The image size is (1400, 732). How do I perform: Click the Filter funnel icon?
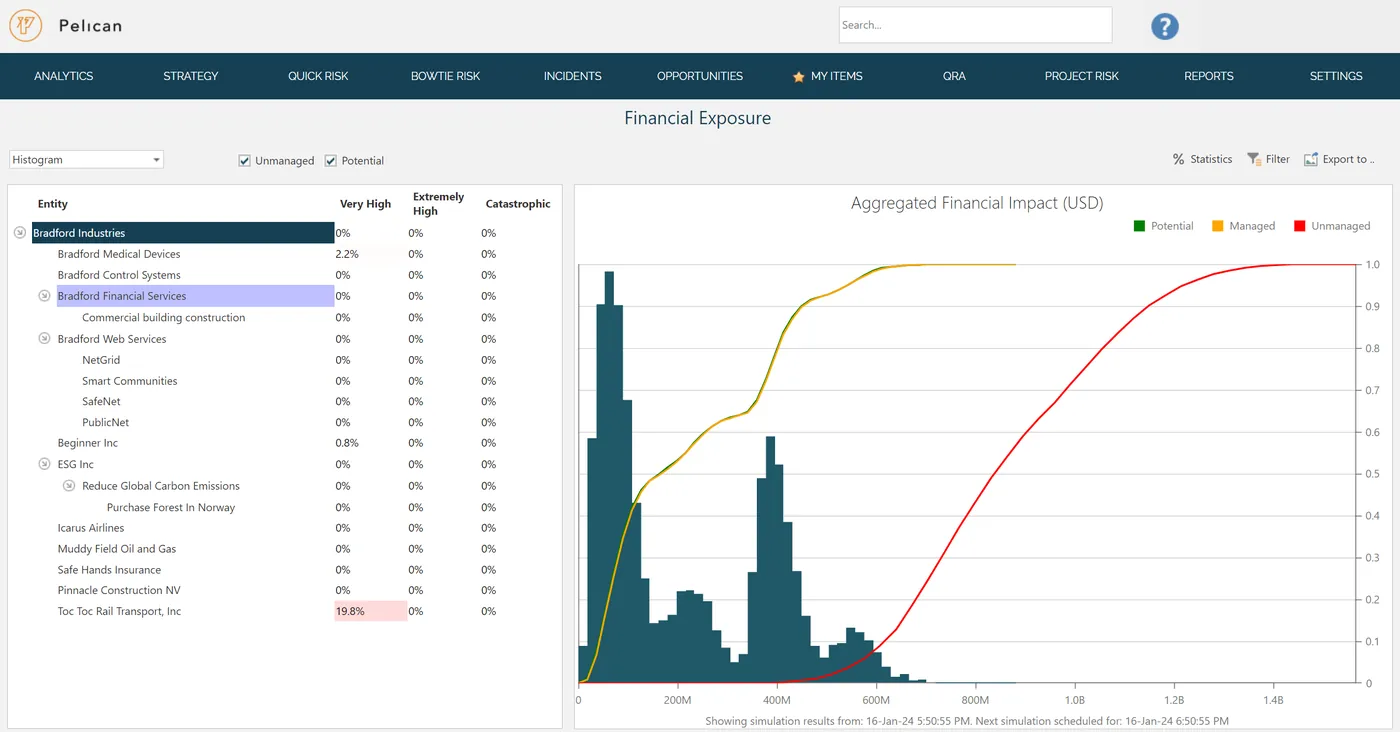(x=1253, y=159)
